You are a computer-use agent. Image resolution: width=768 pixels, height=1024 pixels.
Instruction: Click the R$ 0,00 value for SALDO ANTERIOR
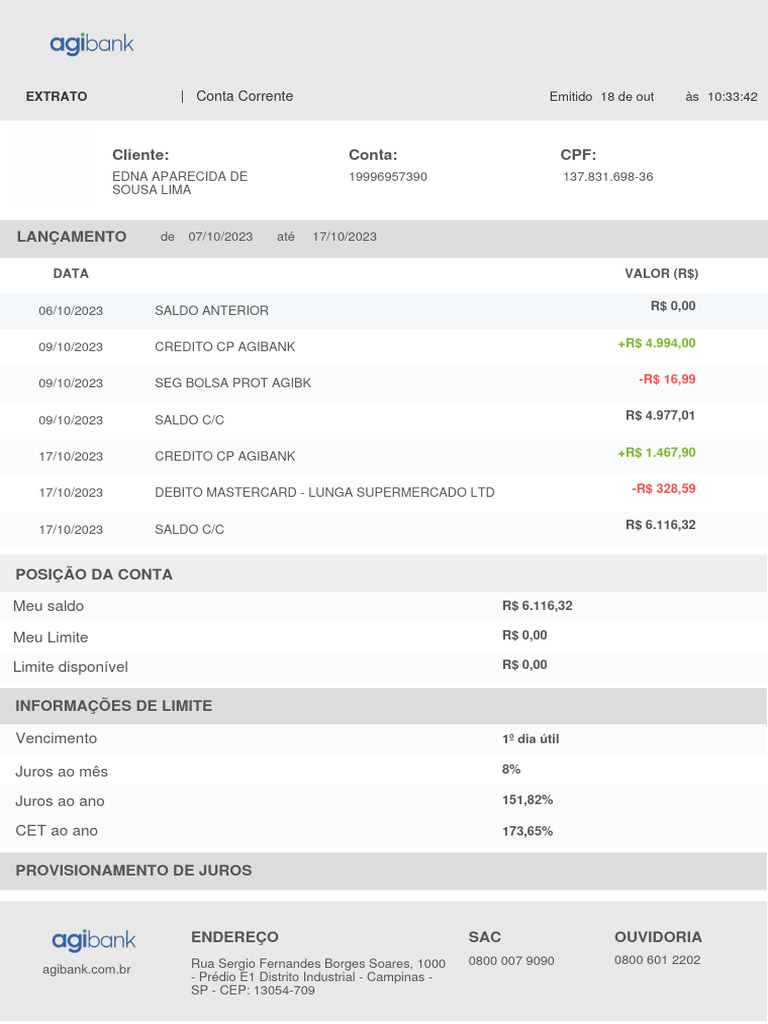673,306
